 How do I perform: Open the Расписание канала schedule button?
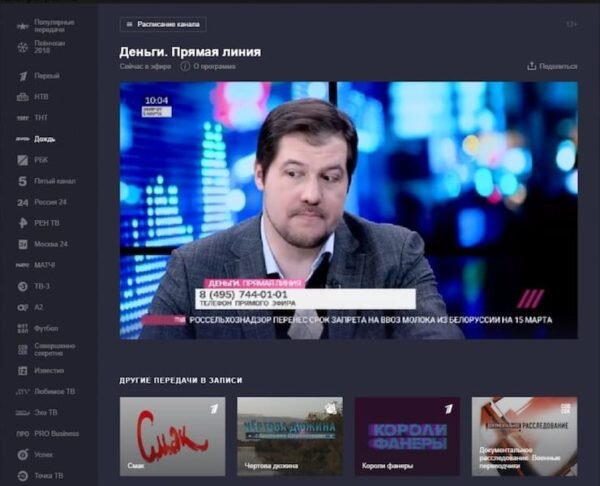pyautogui.click(x=163, y=24)
